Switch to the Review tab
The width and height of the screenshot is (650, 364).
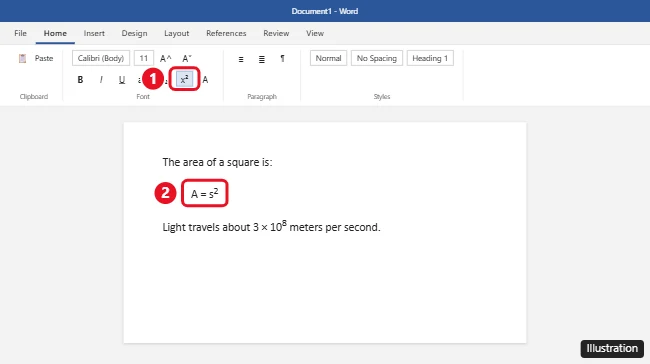coord(276,33)
